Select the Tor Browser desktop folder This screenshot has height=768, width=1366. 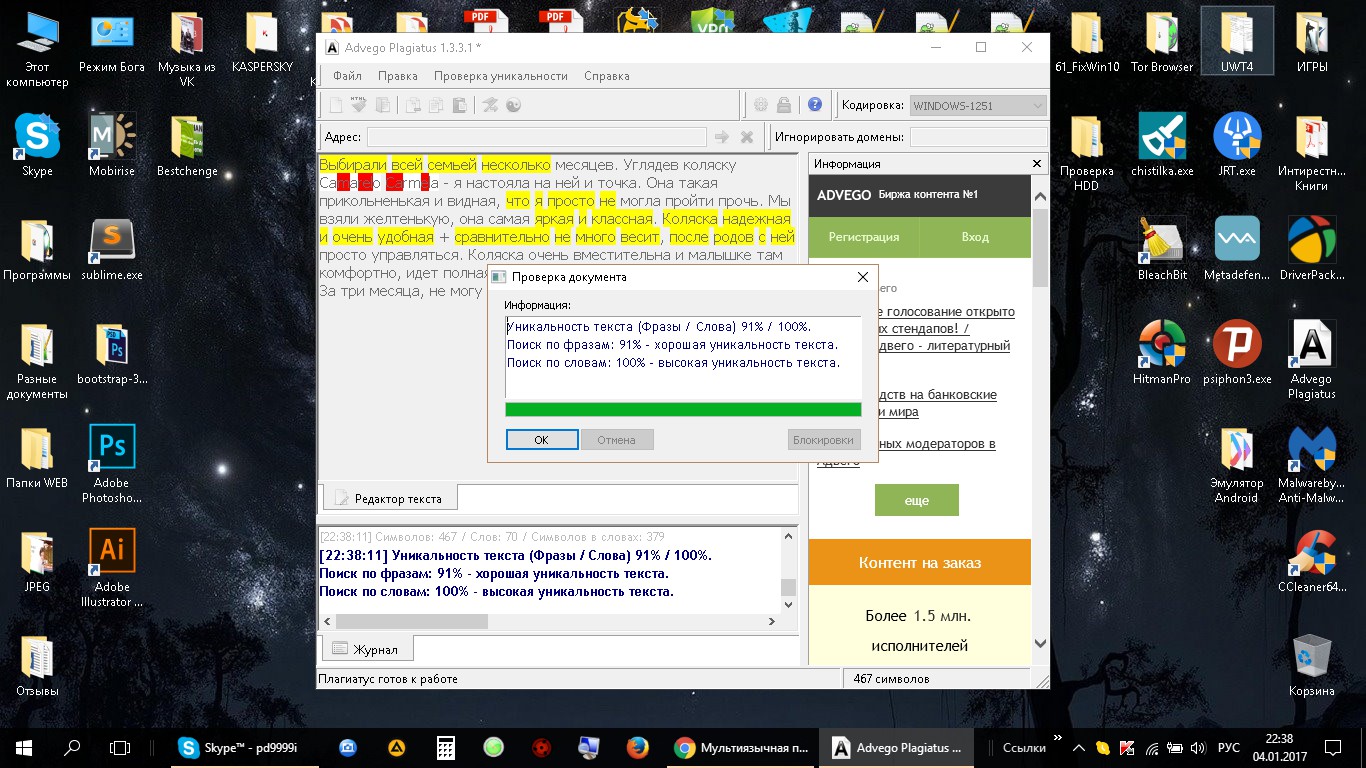[1162, 42]
